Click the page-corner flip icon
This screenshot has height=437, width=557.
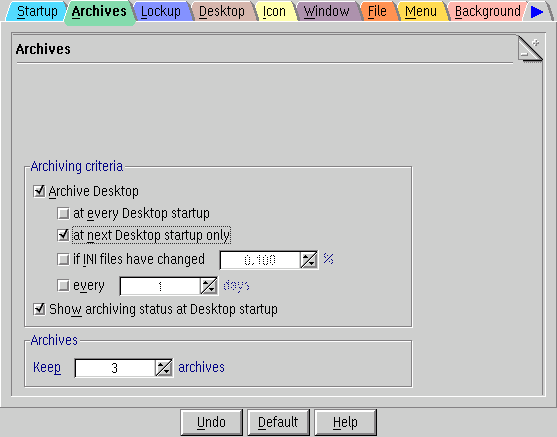tap(530, 49)
